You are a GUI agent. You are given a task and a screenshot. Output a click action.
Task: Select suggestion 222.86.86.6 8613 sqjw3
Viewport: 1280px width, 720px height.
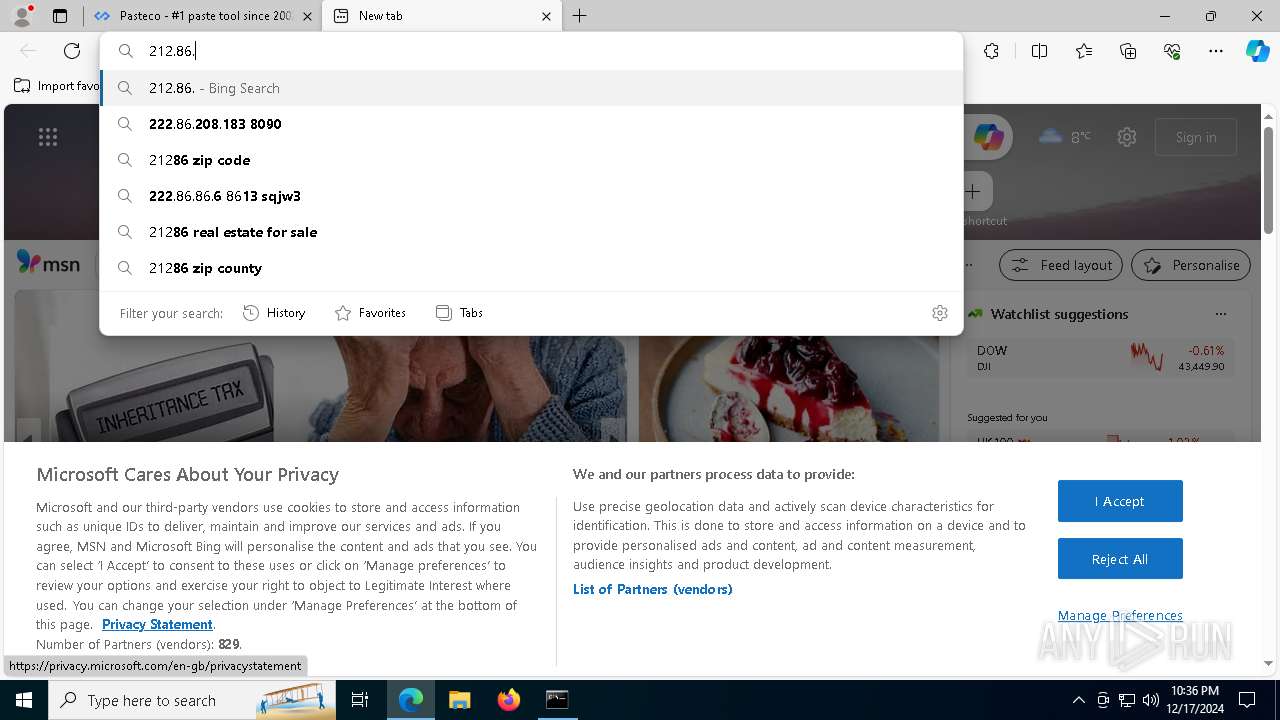point(532,196)
